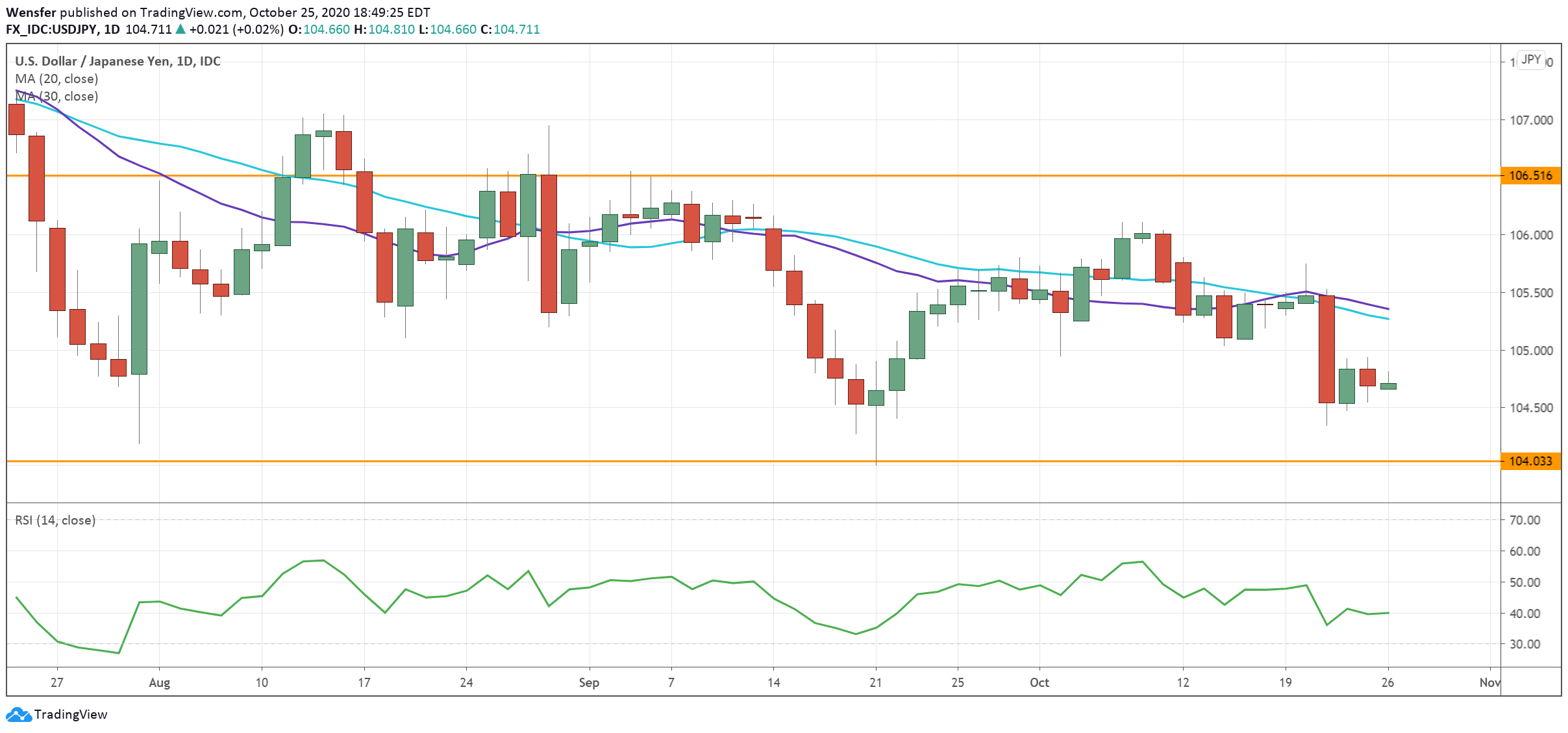Click the 30.00 level on the RSI scale
This screenshot has width=1568, height=733.
1524,644
